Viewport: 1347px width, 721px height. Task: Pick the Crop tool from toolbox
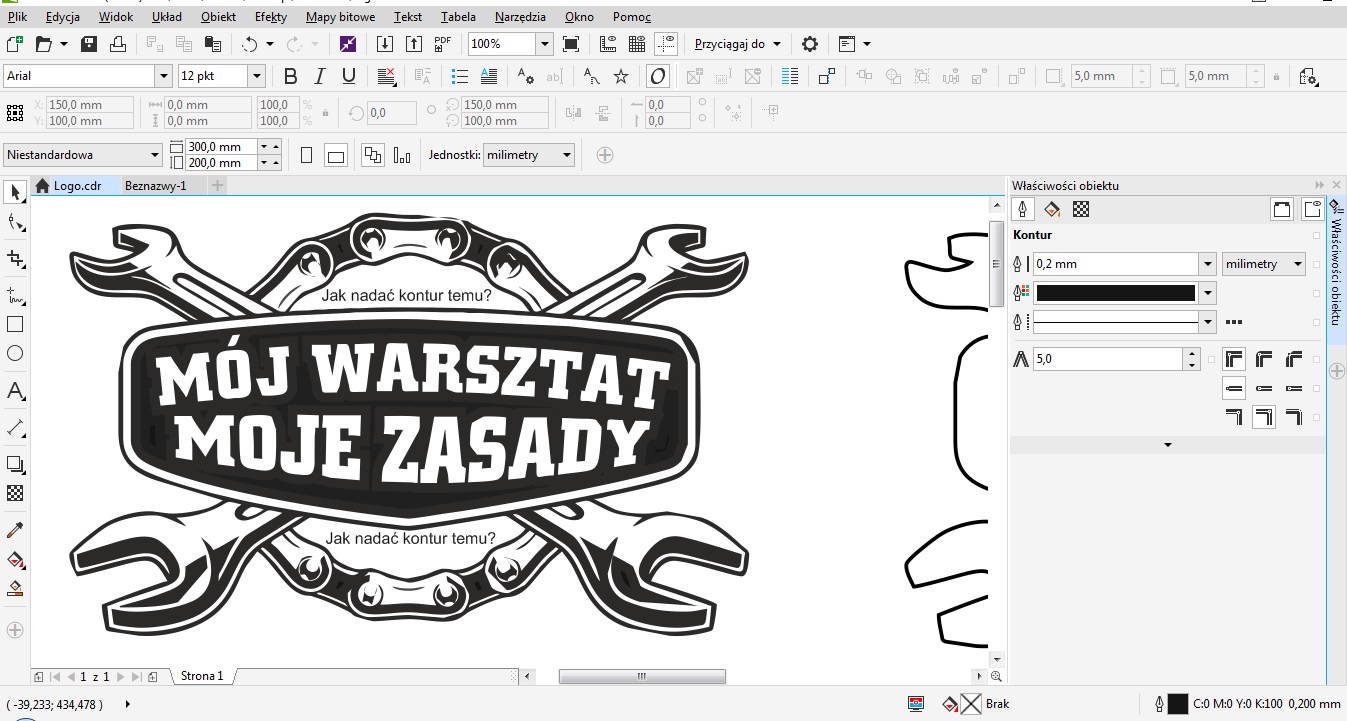tap(15, 259)
